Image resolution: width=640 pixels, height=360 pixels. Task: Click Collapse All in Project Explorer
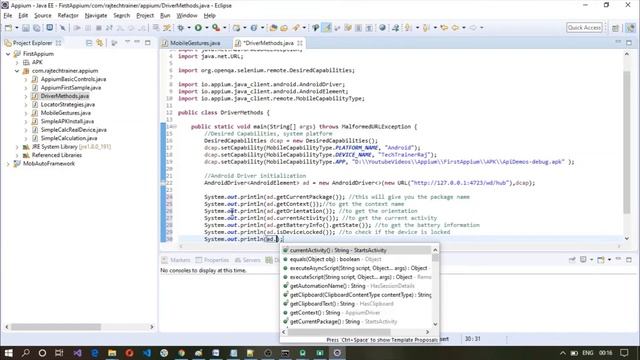pyautogui.click(x=89, y=43)
